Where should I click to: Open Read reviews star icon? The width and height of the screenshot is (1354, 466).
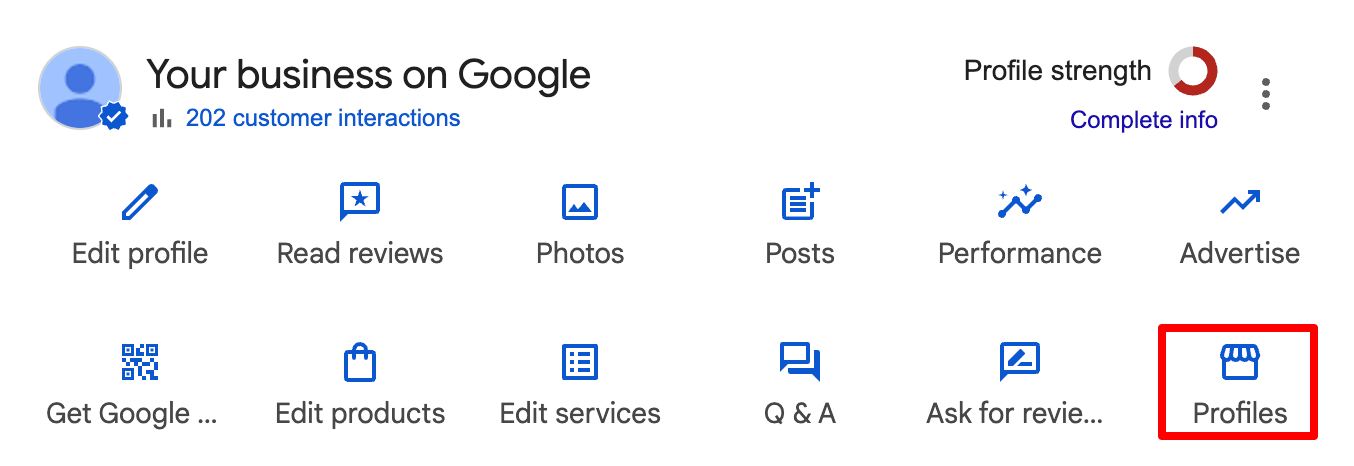pyautogui.click(x=360, y=202)
